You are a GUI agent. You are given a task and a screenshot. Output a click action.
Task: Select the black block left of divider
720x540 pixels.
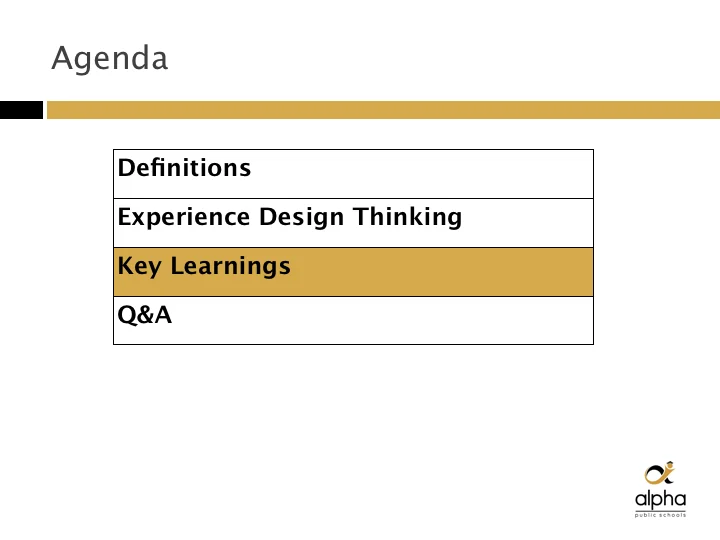(22, 110)
